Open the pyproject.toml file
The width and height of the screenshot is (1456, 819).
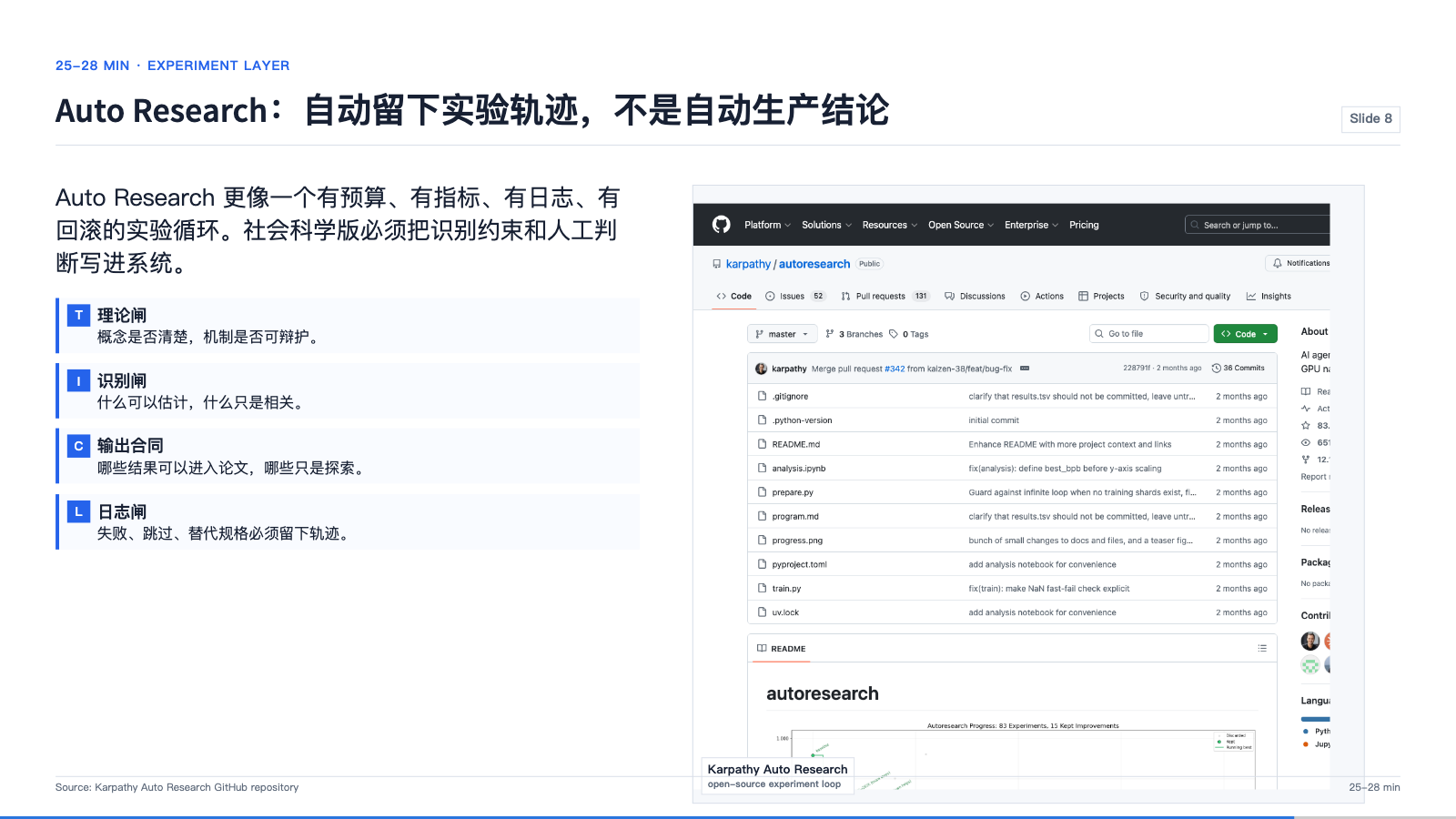point(799,565)
